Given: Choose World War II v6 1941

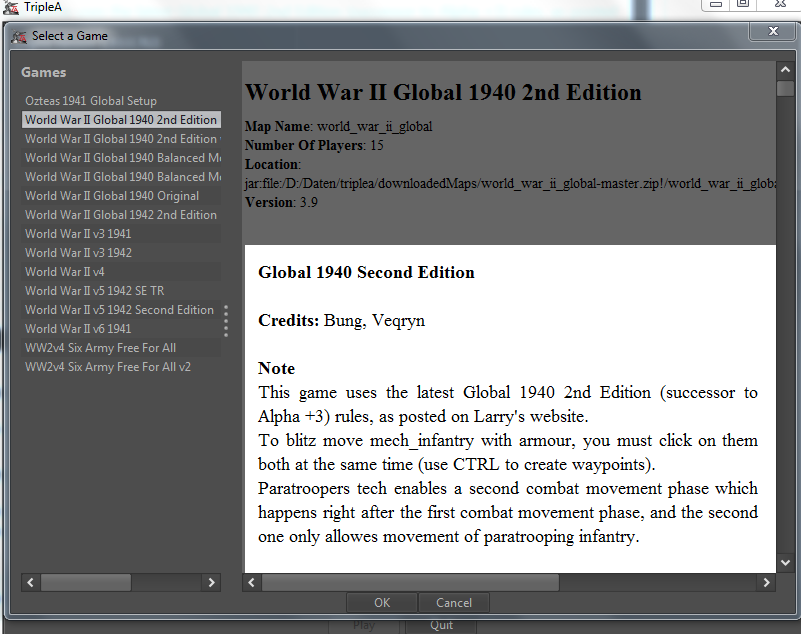Looking at the screenshot, I should click(x=121, y=328).
